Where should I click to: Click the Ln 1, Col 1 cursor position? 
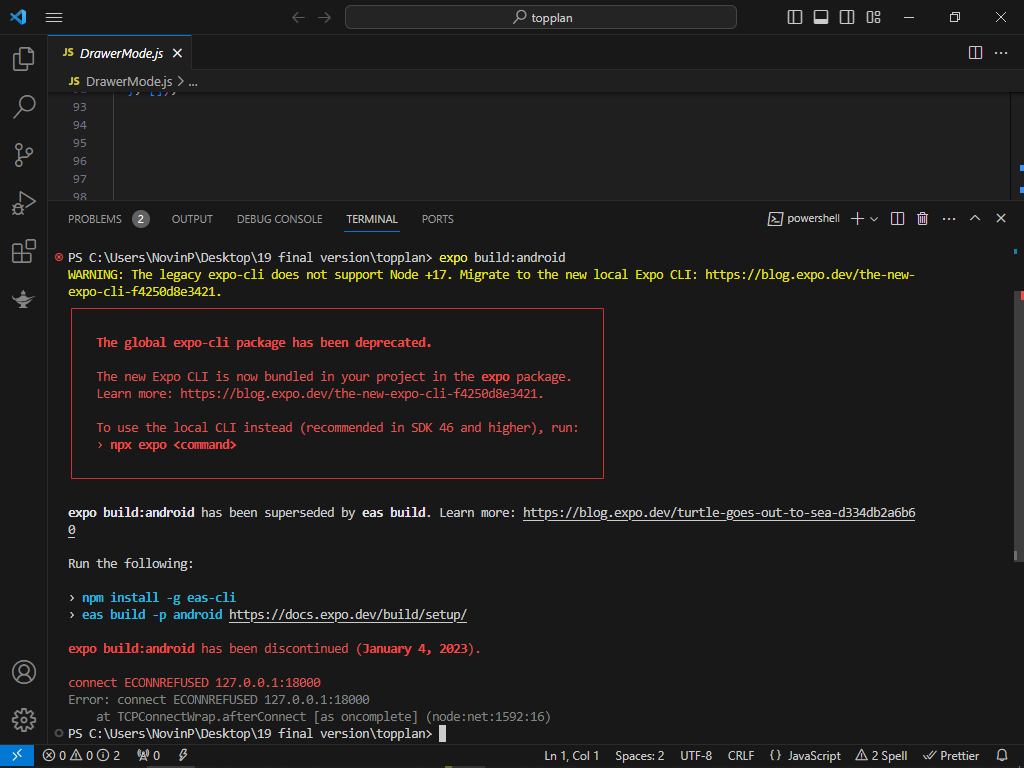point(571,756)
